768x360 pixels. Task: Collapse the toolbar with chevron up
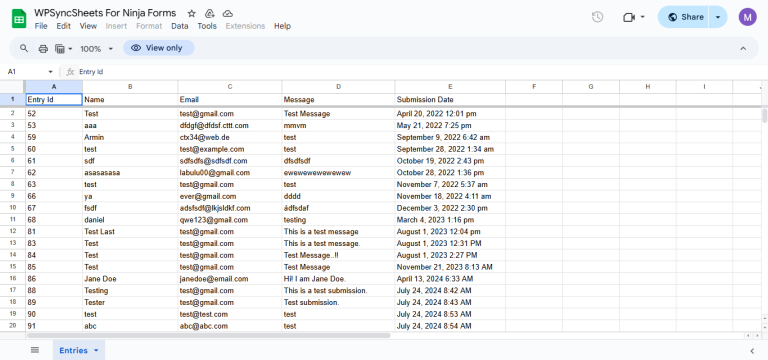coord(743,48)
